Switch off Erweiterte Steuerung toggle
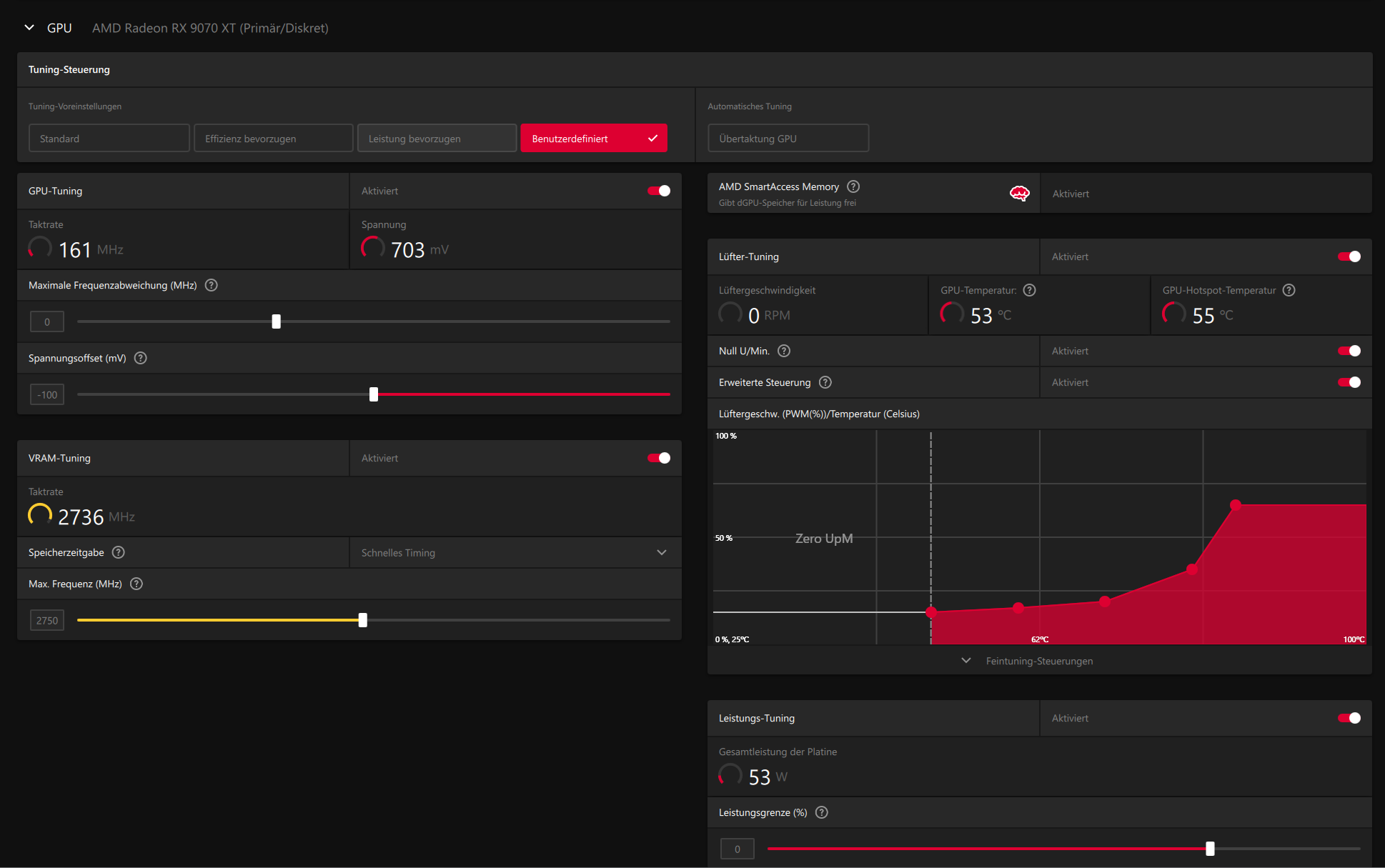 (x=1349, y=382)
